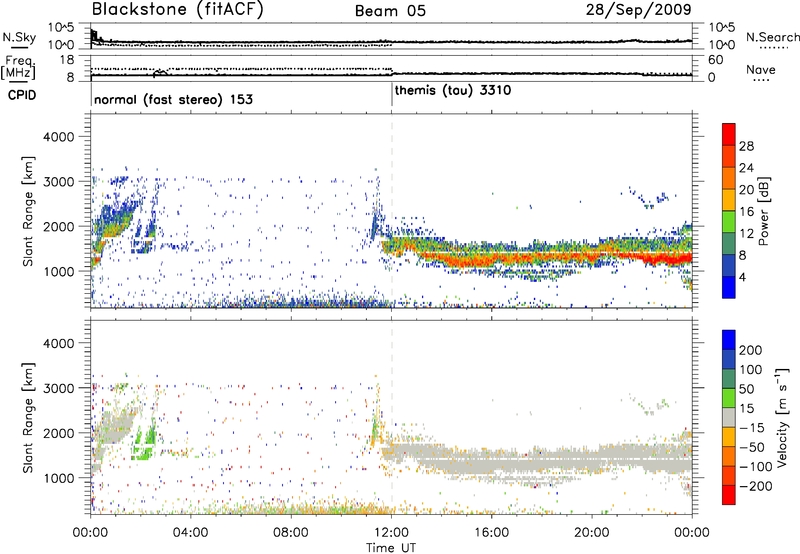This screenshot has height=554, width=800.
Task: Click the date "28/Sep/2009"
Action: (x=638, y=10)
